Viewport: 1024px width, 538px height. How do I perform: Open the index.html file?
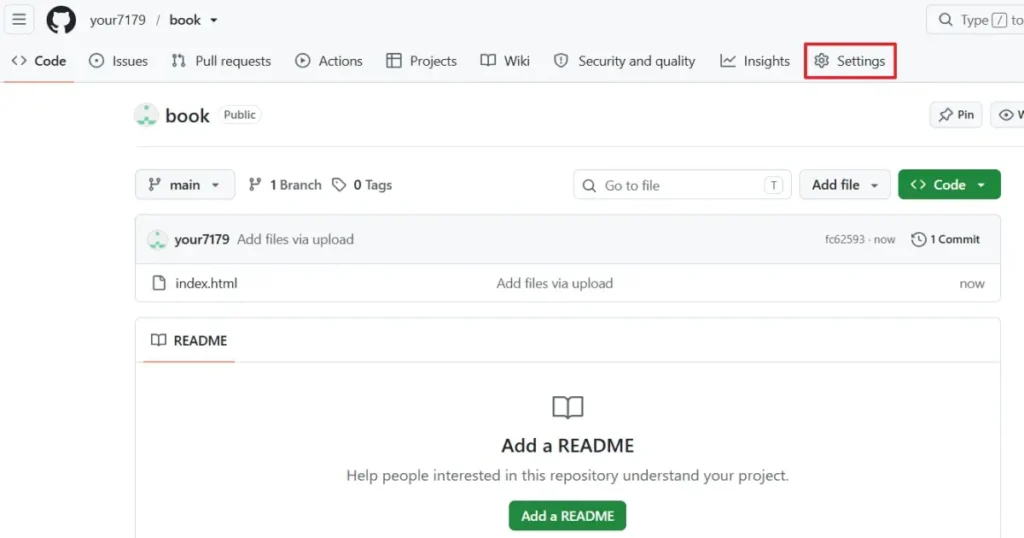(x=206, y=283)
